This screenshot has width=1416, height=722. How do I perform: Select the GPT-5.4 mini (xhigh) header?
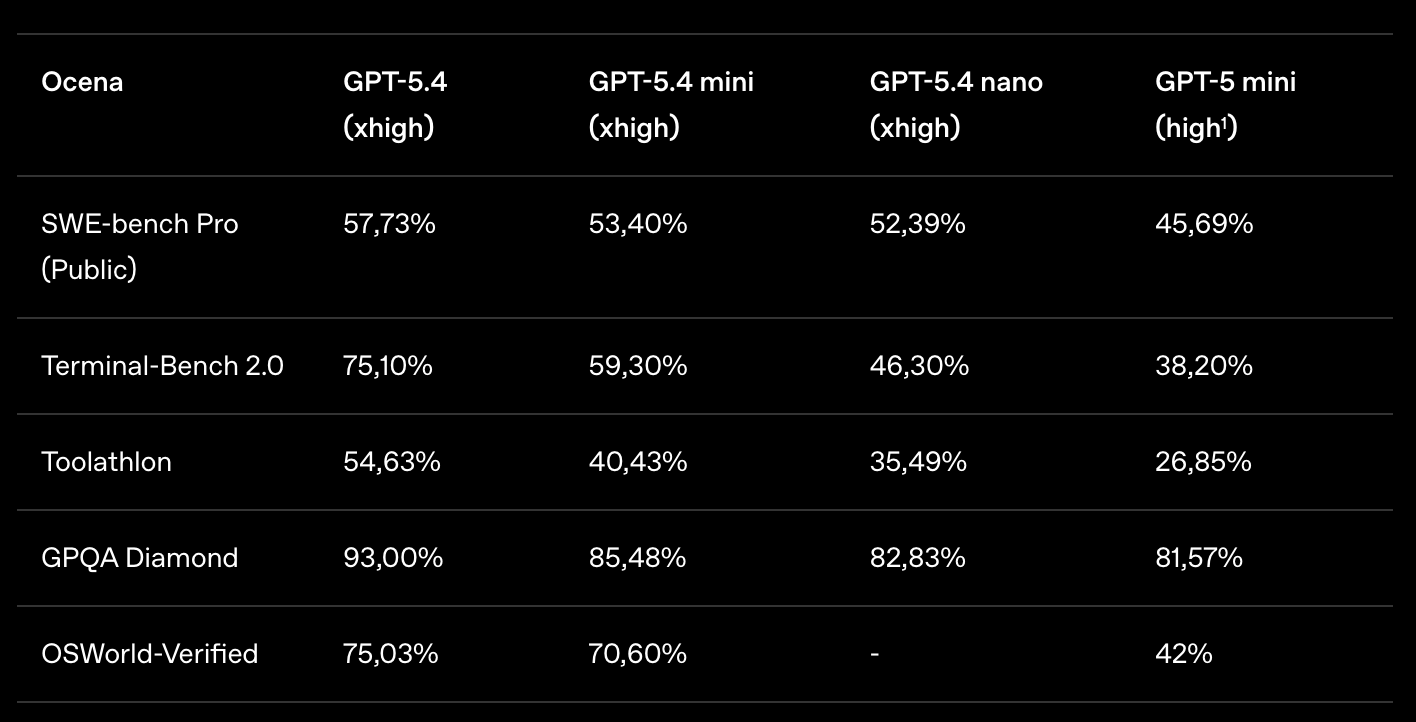(671, 104)
